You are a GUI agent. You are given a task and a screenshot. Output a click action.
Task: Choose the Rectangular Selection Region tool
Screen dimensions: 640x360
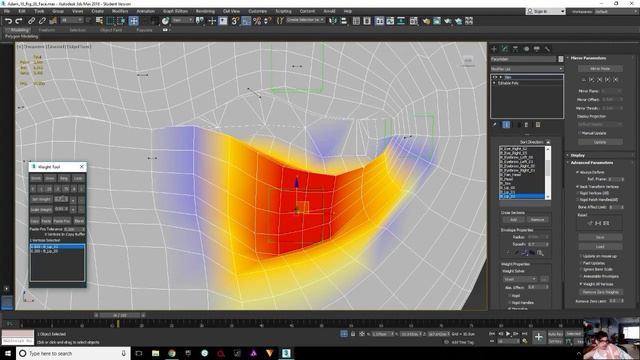tap(110, 21)
